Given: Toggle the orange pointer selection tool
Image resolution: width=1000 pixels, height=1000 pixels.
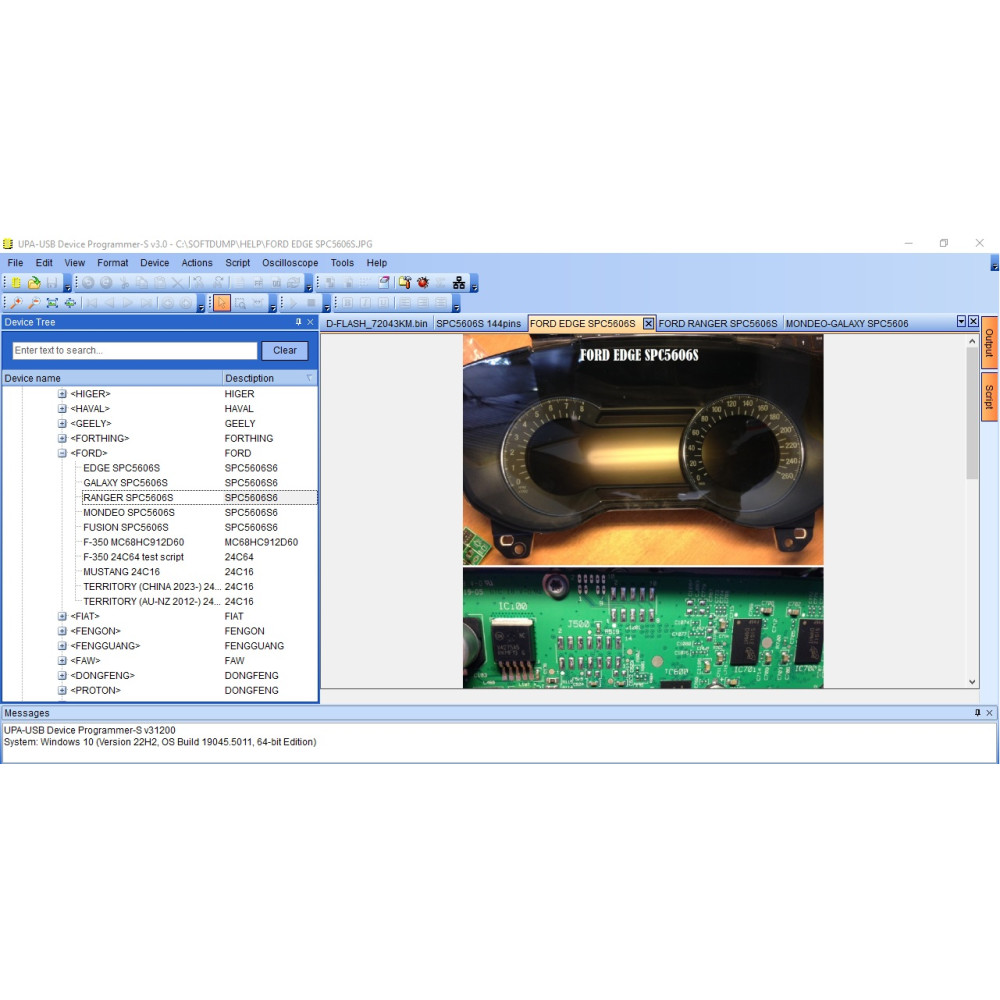Looking at the screenshot, I should click(221, 303).
